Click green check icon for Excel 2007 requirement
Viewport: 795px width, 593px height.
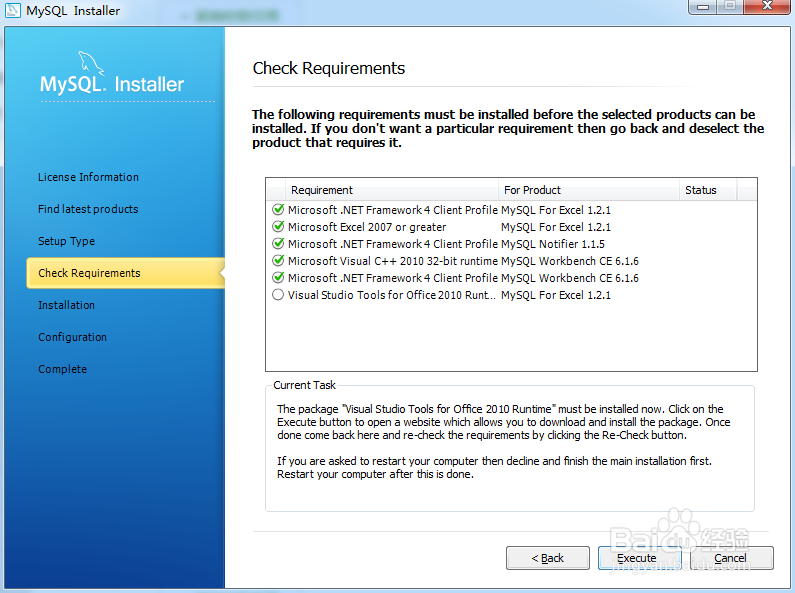[x=278, y=227]
